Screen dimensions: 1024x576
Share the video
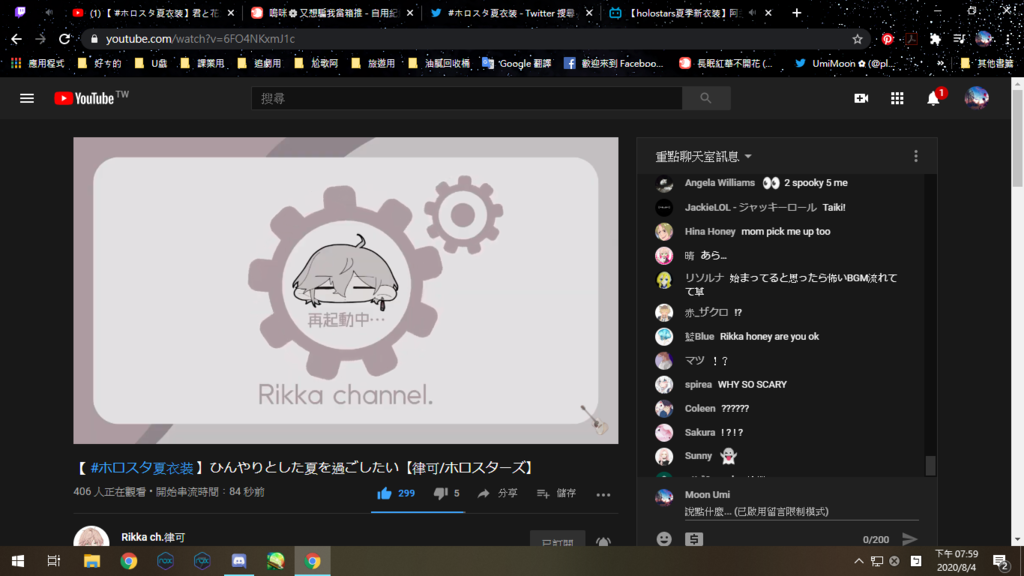(498, 494)
